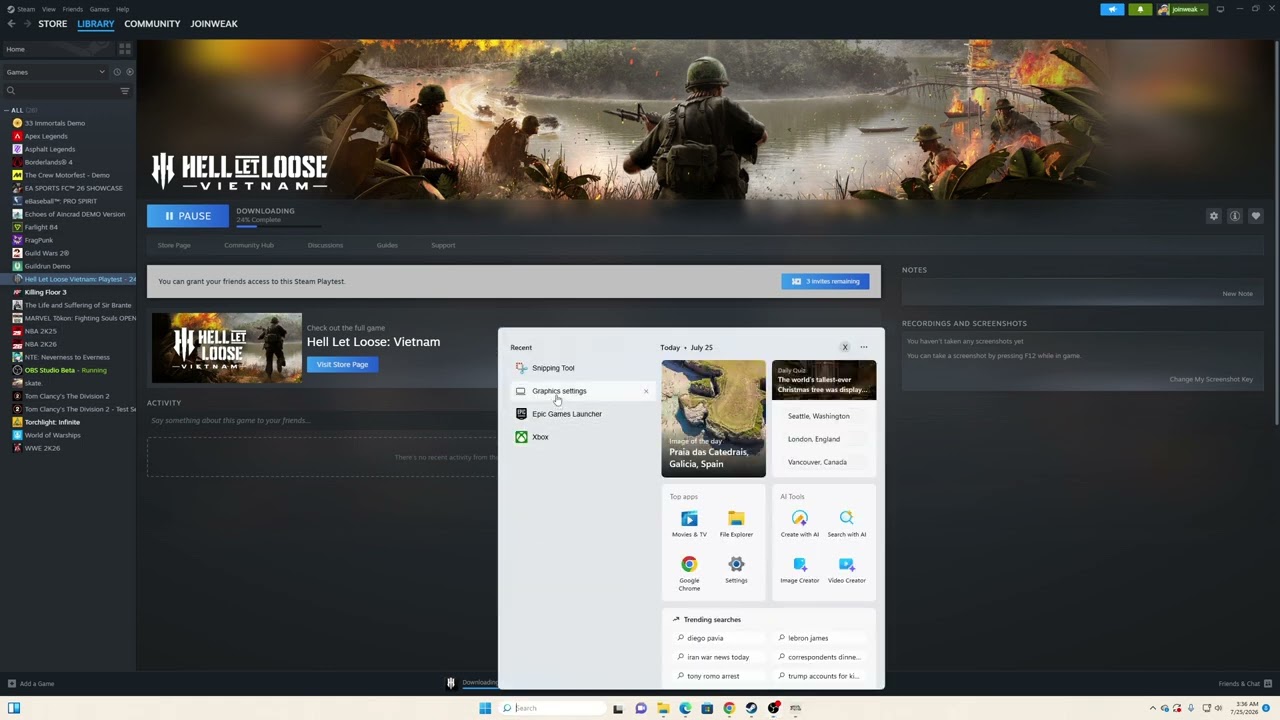Toggle the ready-to-play filter icon

tap(130, 72)
